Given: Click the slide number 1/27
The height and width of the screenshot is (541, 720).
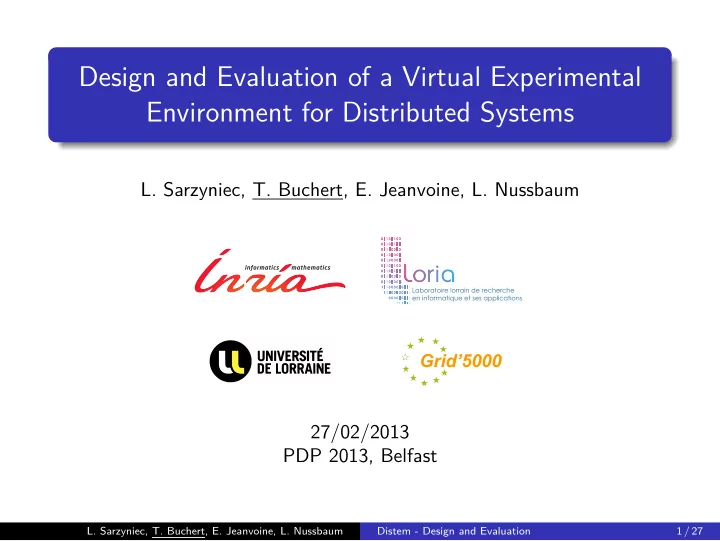Looking at the screenshot, I should click(x=690, y=531).
